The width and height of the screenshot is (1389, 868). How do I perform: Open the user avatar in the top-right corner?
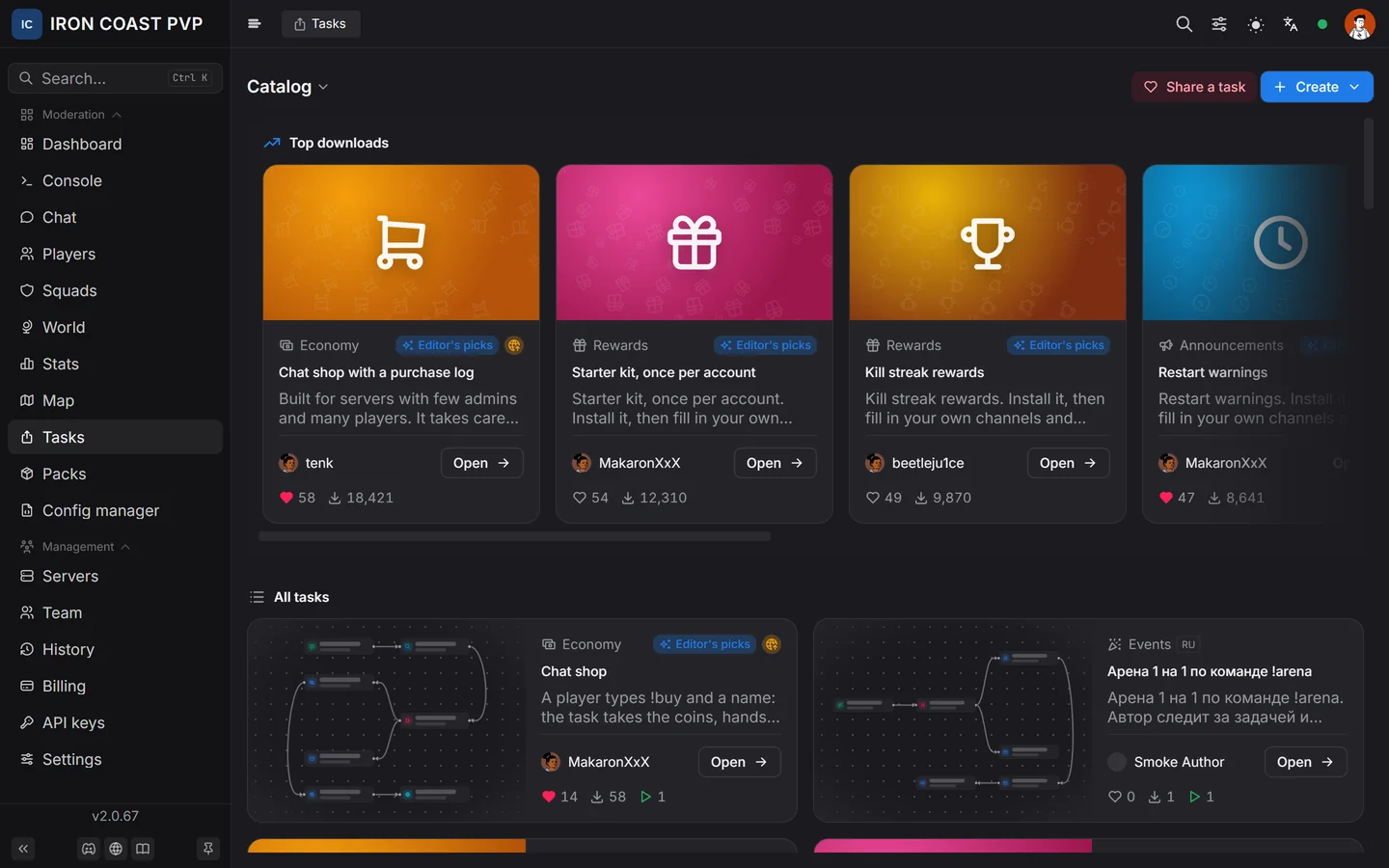[1359, 24]
